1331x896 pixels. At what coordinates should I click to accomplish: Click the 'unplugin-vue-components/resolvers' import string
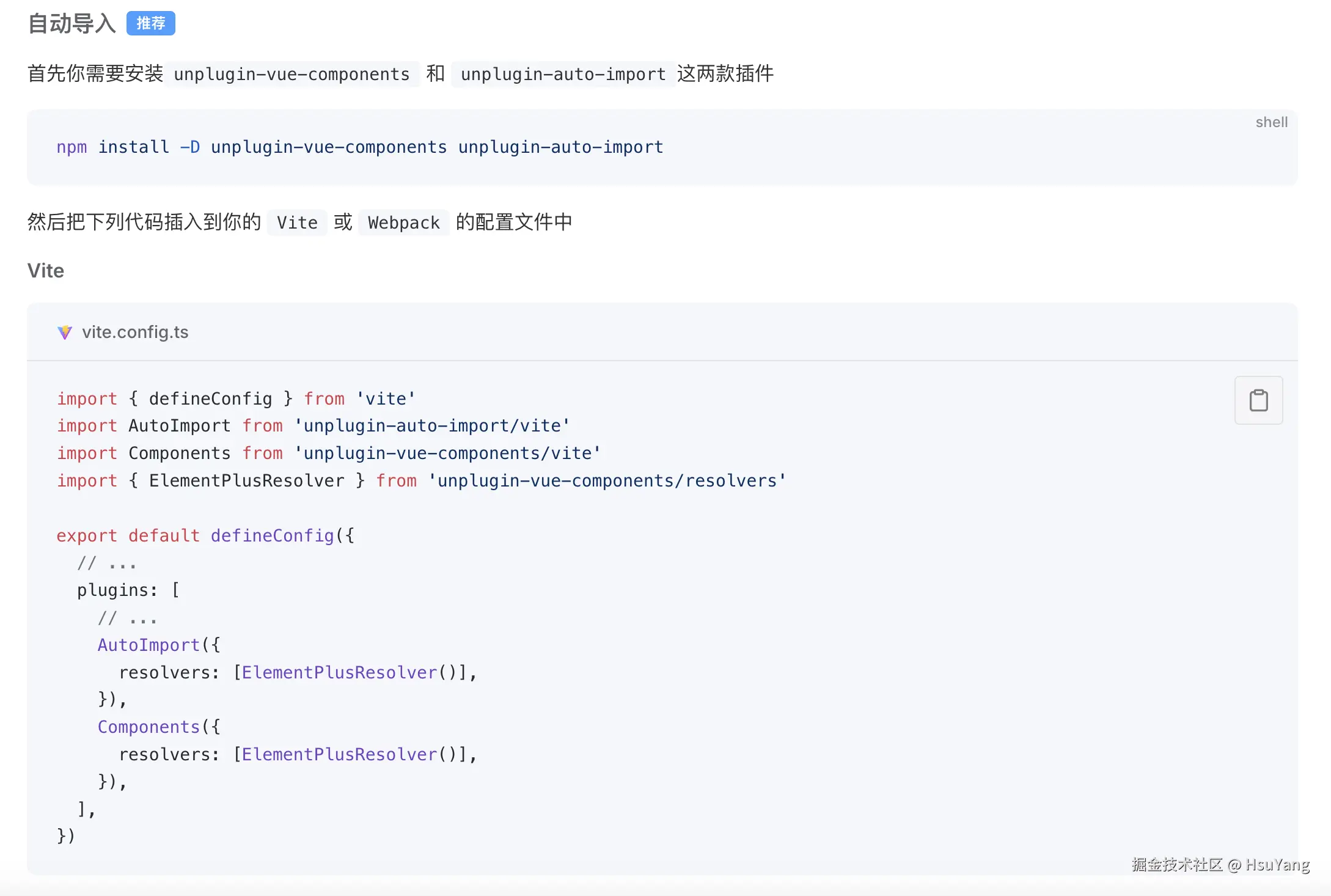pyautogui.click(x=606, y=480)
